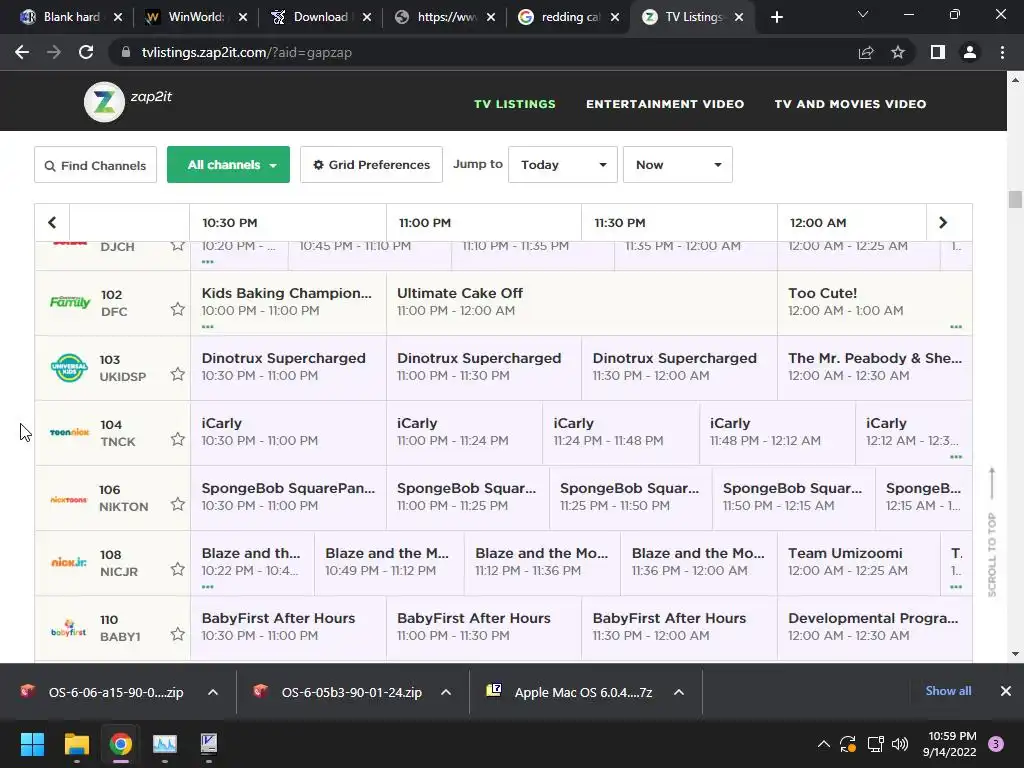Screen dimensions: 1024x768
Task: Show hidden system tray icons
Action: coord(824,744)
